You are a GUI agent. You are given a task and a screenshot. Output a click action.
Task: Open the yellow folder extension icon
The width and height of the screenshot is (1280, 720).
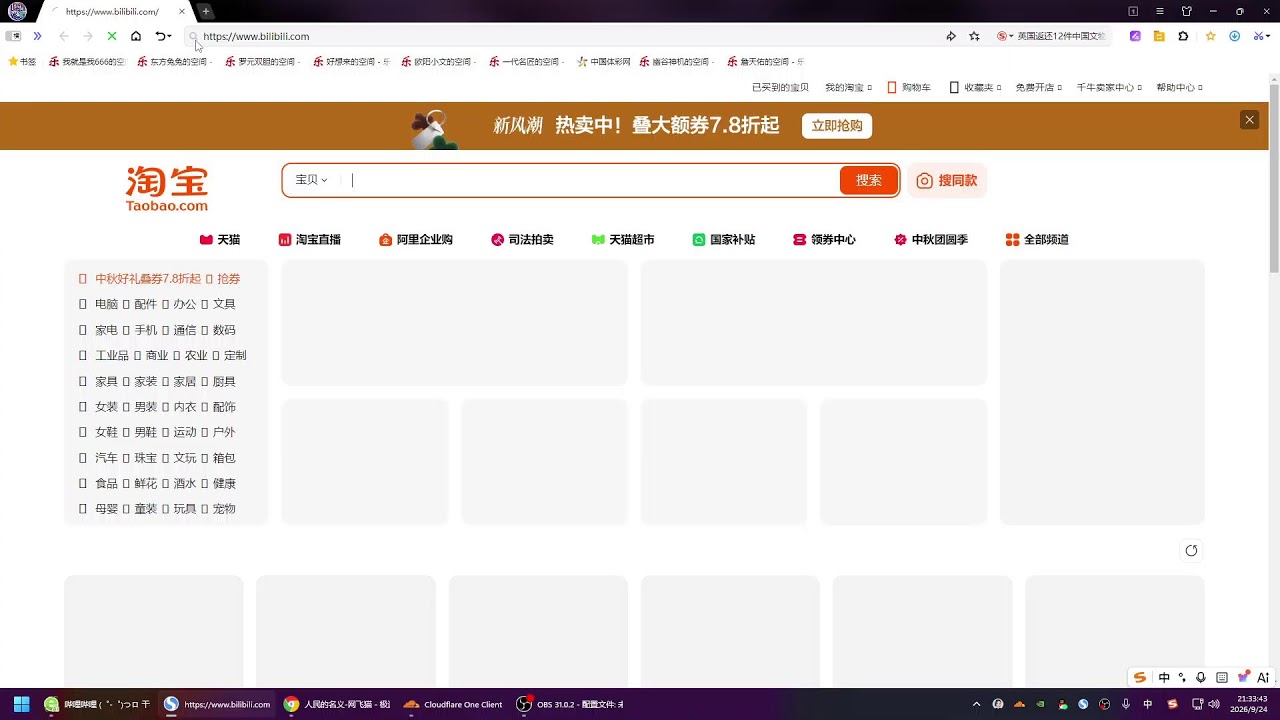point(1159,36)
